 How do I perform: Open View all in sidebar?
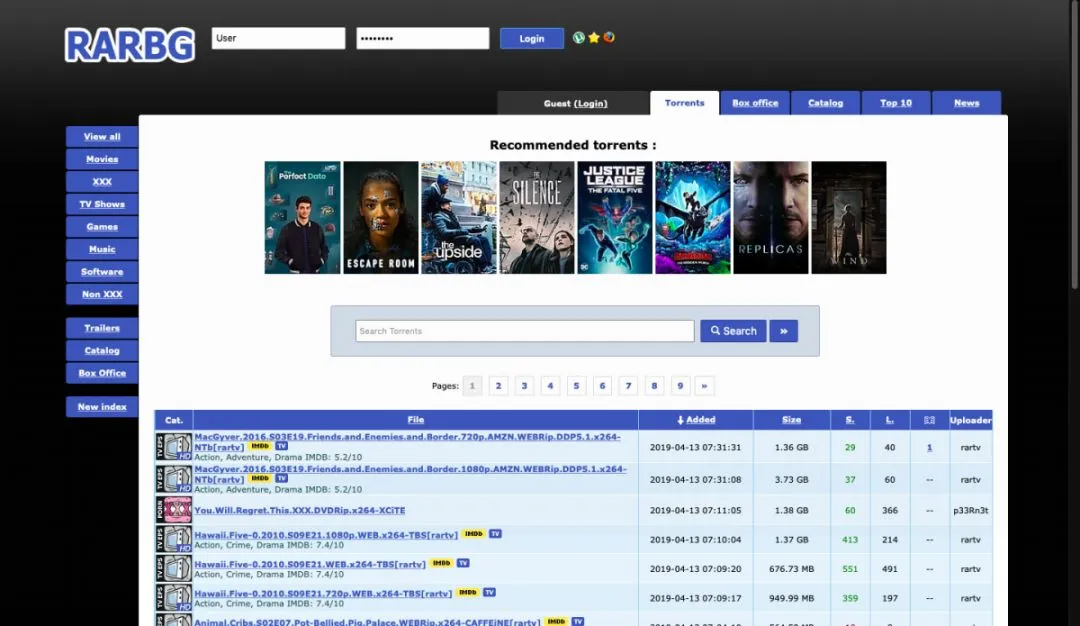(102, 137)
